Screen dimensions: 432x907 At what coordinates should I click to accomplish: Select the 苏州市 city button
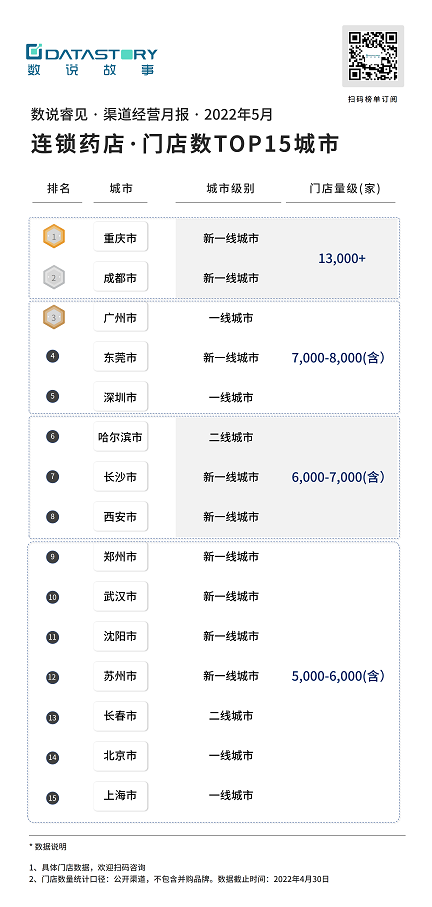(x=120, y=676)
